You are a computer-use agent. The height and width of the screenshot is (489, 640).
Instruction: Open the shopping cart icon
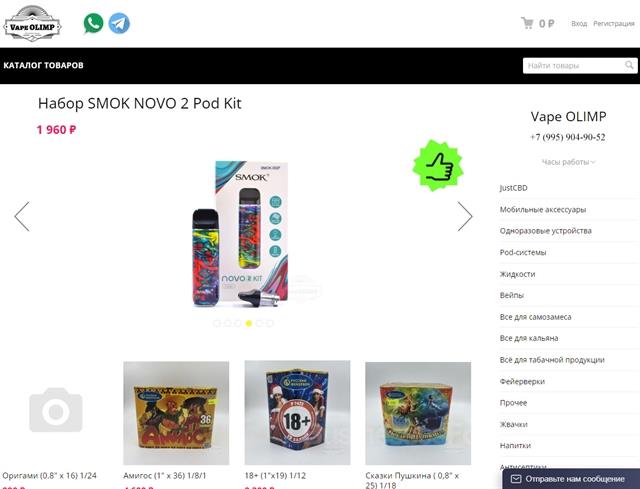(527, 23)
